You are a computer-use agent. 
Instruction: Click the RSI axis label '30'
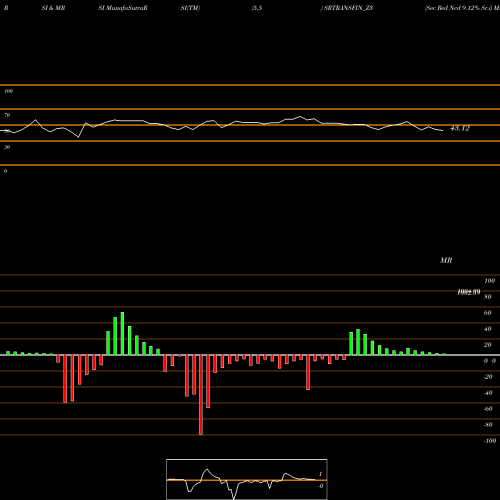pos(7,147)
